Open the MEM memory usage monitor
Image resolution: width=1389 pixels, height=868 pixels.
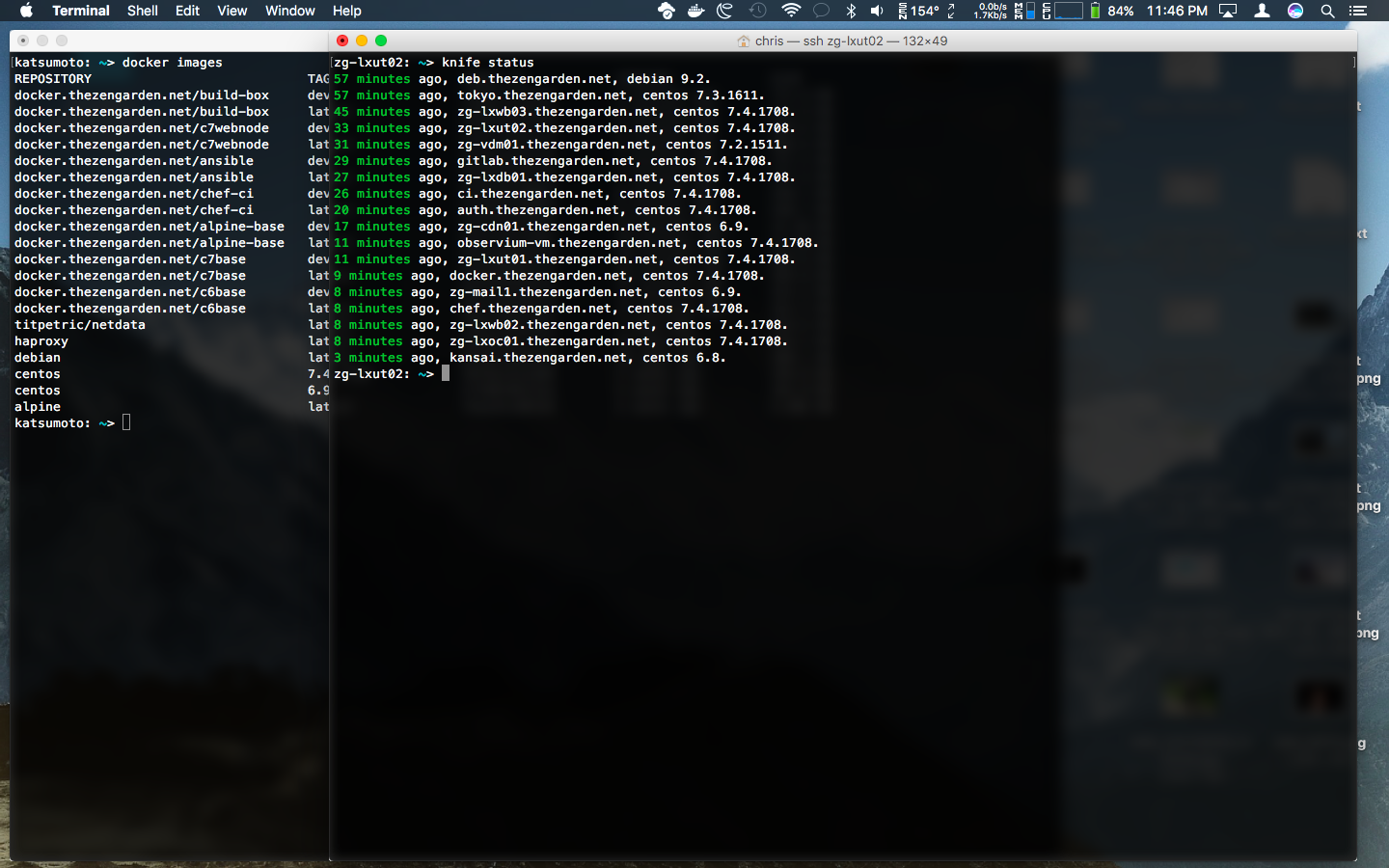click(x=1024, y=11)
